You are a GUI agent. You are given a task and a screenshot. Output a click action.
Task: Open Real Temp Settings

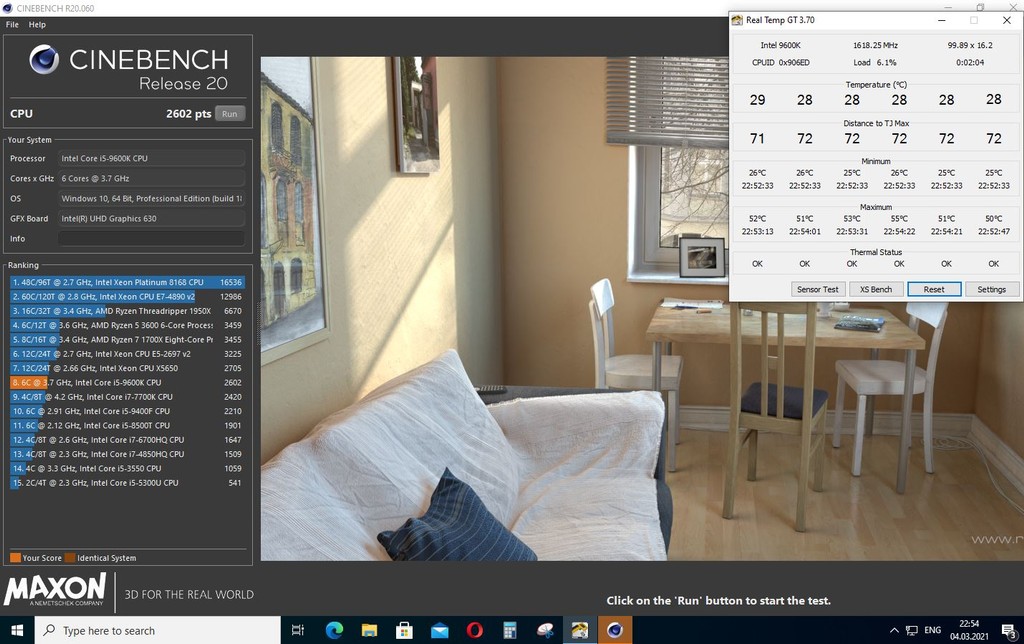(x=991, y=289)
